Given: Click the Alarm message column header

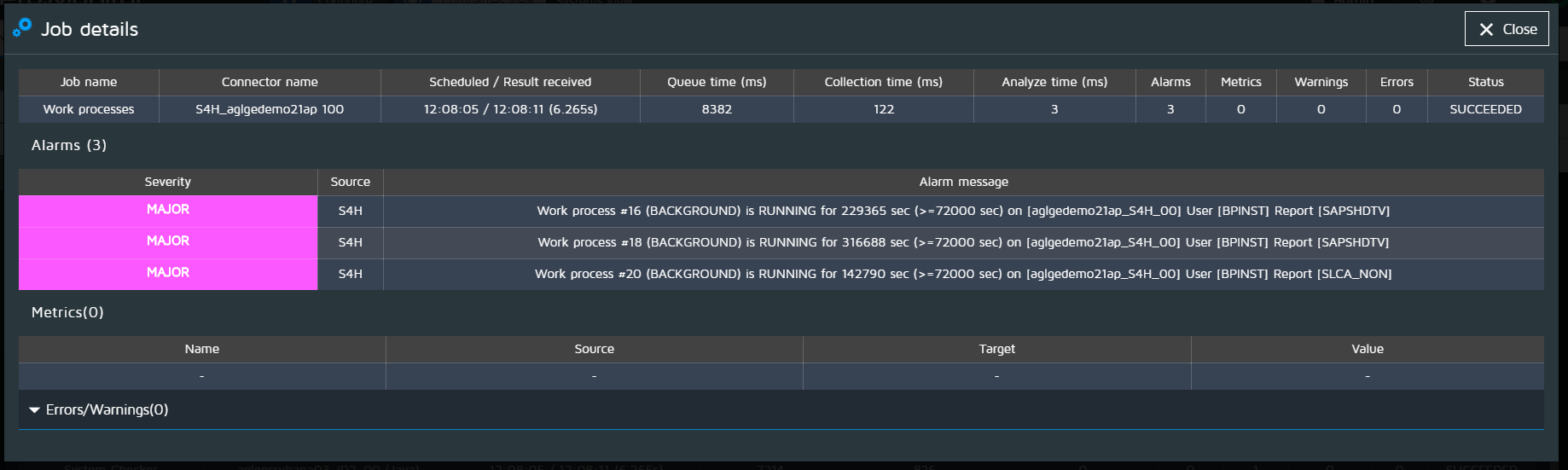Looking at the screenshot, I should click(963, 182).
